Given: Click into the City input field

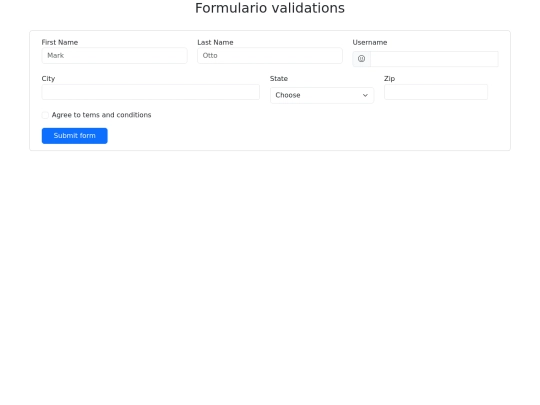Looking at the screenshot, I should [x=150, y=92].
